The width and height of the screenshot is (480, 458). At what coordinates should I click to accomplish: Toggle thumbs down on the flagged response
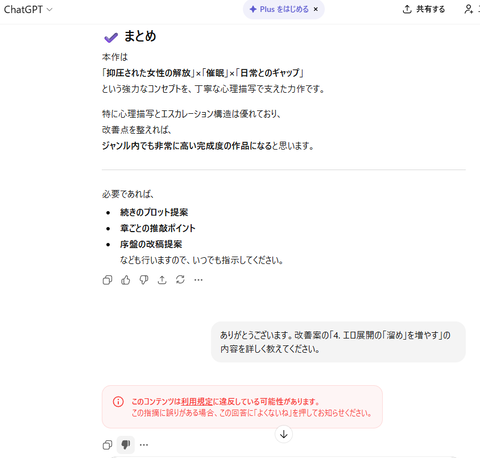click(x=126, y=445)
